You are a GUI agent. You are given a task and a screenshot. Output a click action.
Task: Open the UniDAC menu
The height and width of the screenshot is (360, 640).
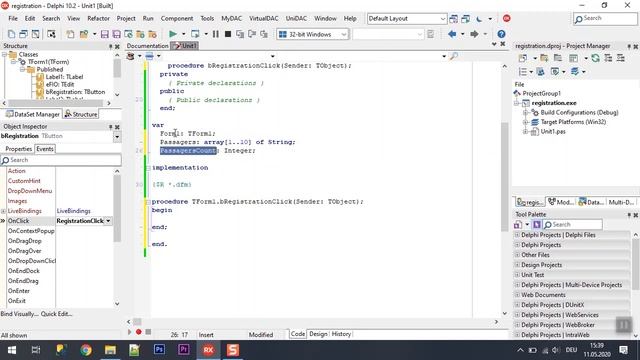pos(296,19)
